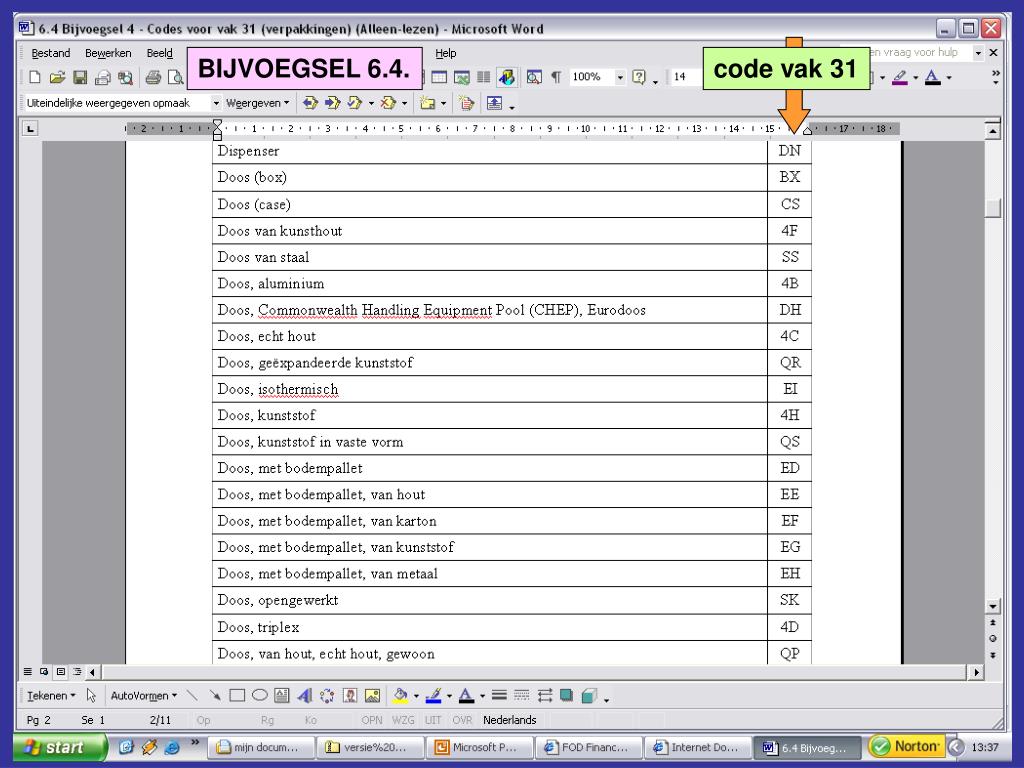Go to the next tracked change
This screenshot has width=1024, height=768.
(332, 103)
